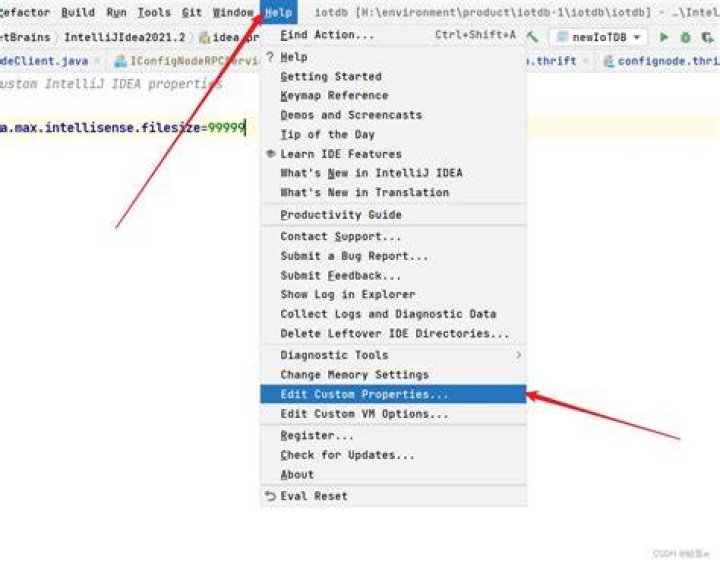This screenshot has height=564, width=720.
Task: Select Register... menu item
Action: coord(393,435)
